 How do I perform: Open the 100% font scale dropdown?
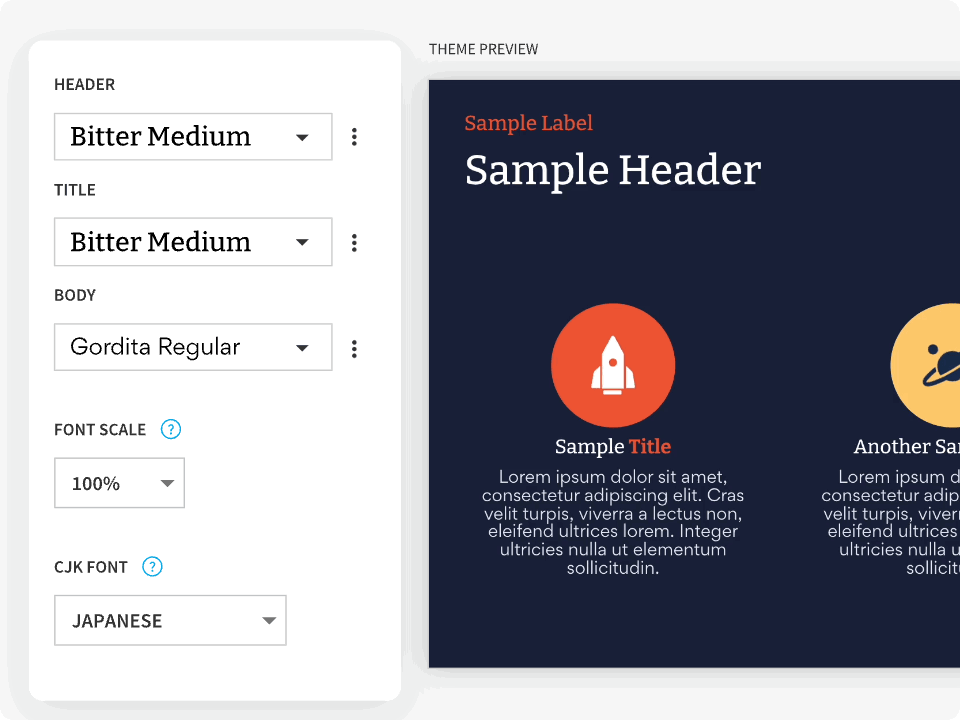tap(119, 483)
